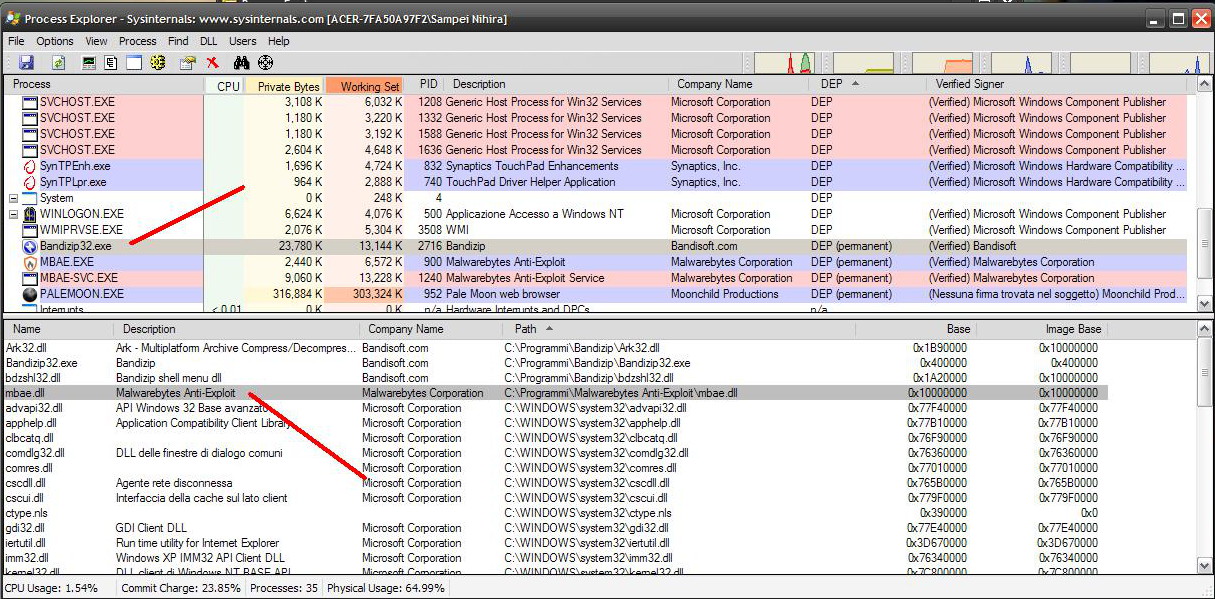
Task: Click the upper pane scrollbar up arrow
Action: coord(1204,85)
